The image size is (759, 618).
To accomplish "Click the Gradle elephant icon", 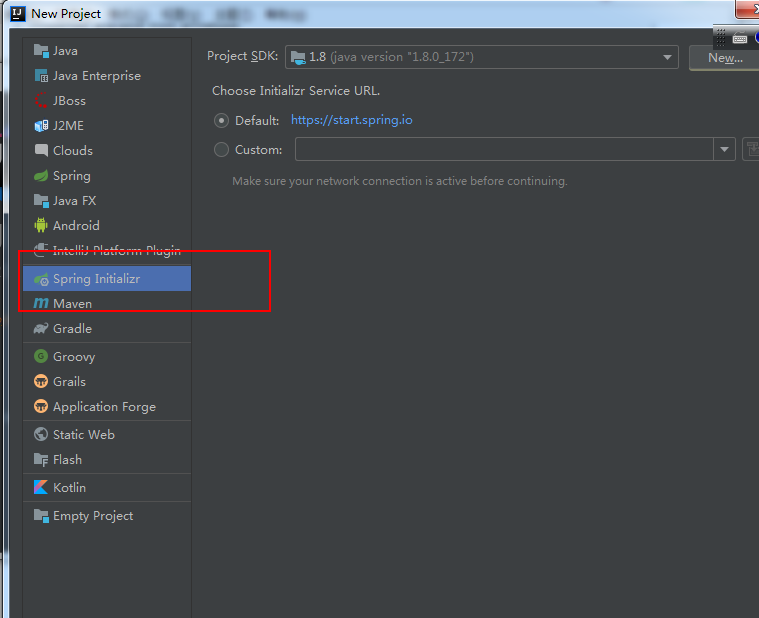I will pos(41,329).
